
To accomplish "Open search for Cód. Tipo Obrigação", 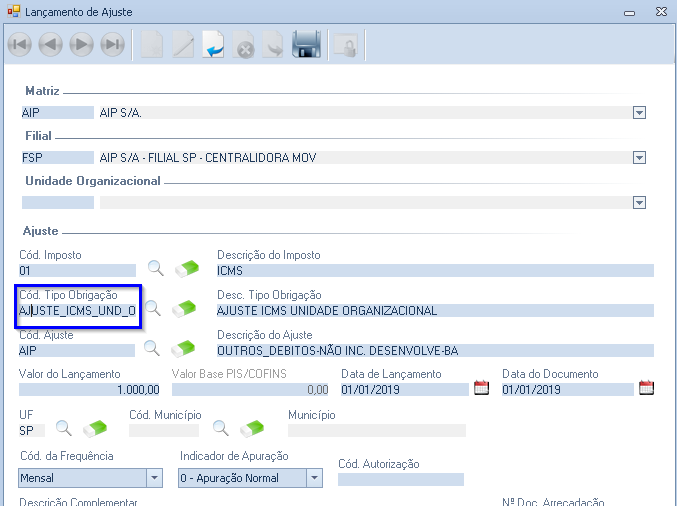I will [x=156, y=309].
